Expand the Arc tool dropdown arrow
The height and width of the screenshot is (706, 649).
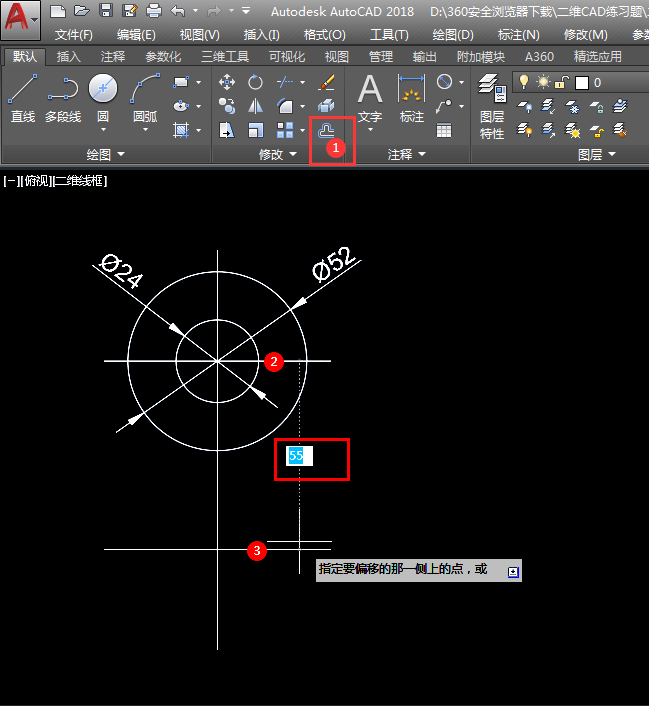point(145,130)
